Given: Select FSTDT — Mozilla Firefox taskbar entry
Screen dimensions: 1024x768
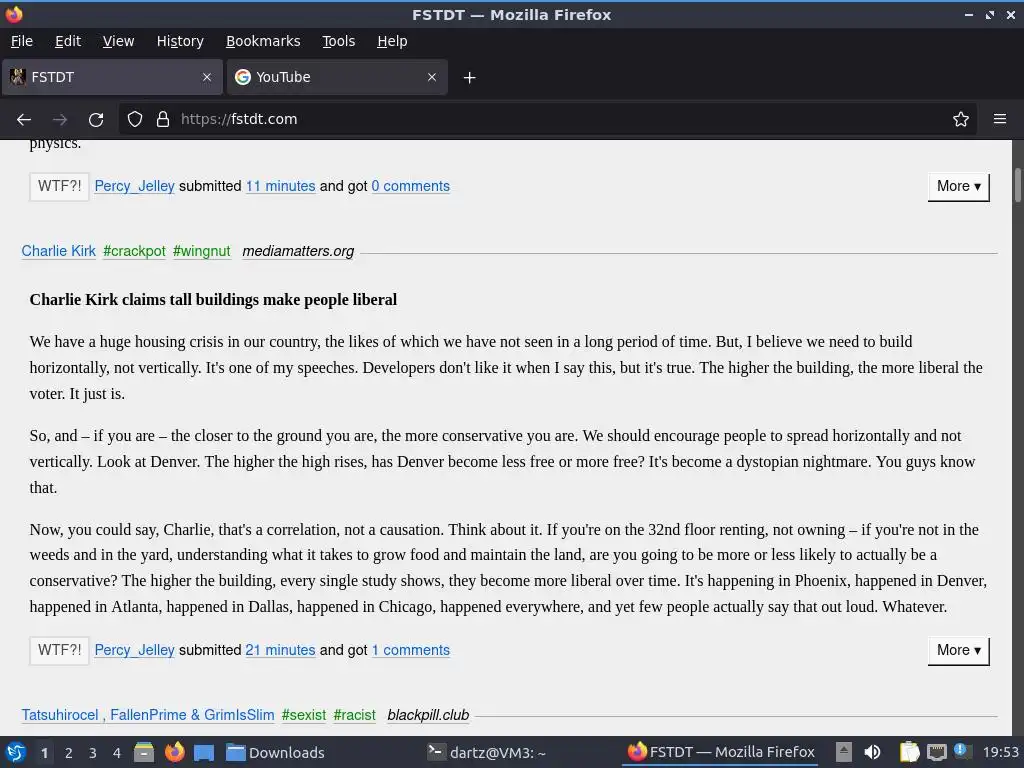Looking at the screenshot, I should coord(721,752).
